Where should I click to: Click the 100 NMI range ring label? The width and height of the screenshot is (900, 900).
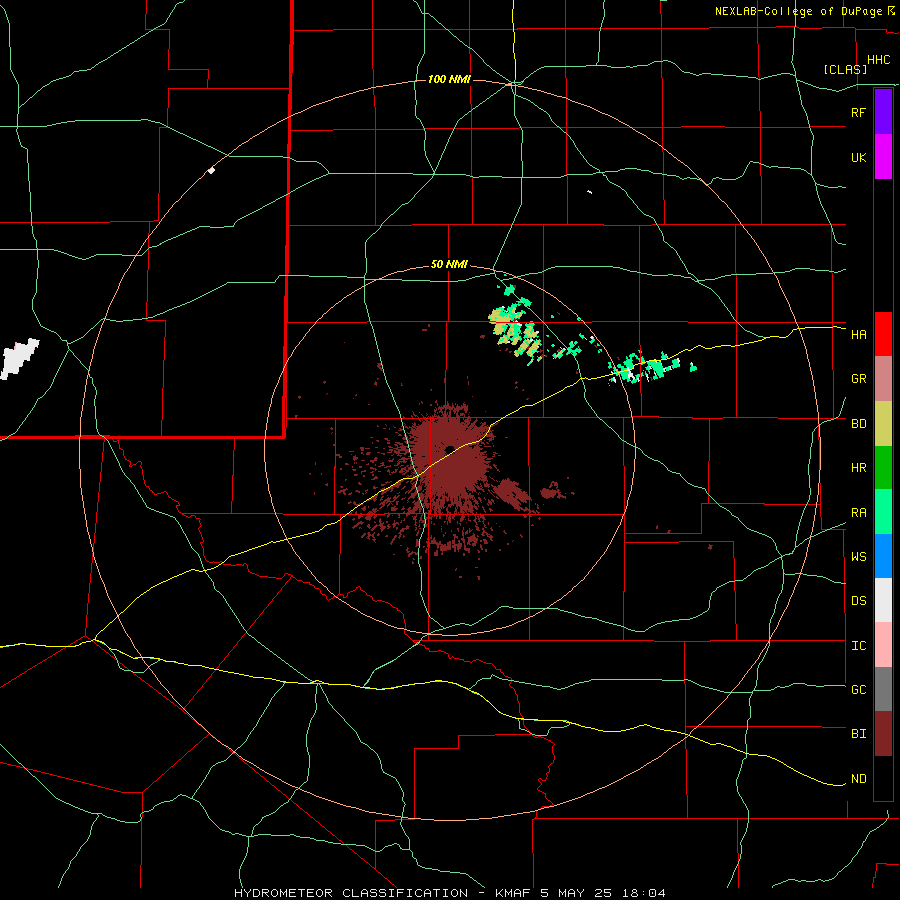point(449,79)
